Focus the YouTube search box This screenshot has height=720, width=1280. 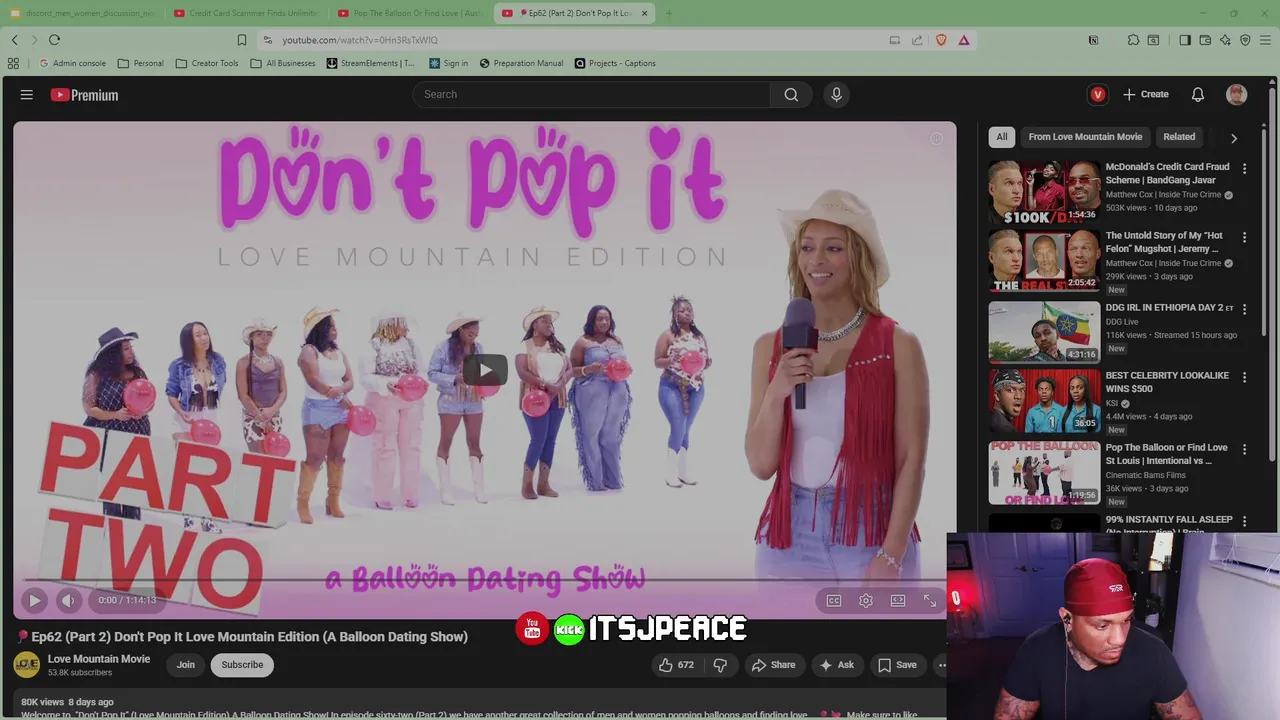(591, 94)
